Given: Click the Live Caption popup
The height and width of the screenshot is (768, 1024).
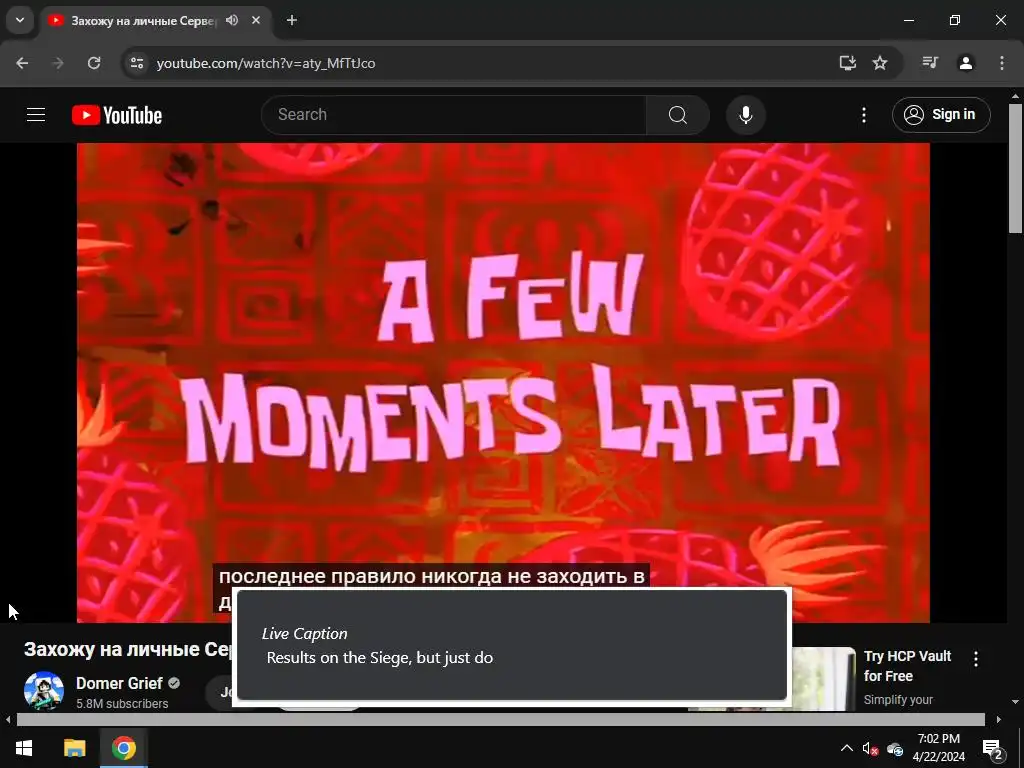Looking at the screenshot, I should (x=512, y=645).
